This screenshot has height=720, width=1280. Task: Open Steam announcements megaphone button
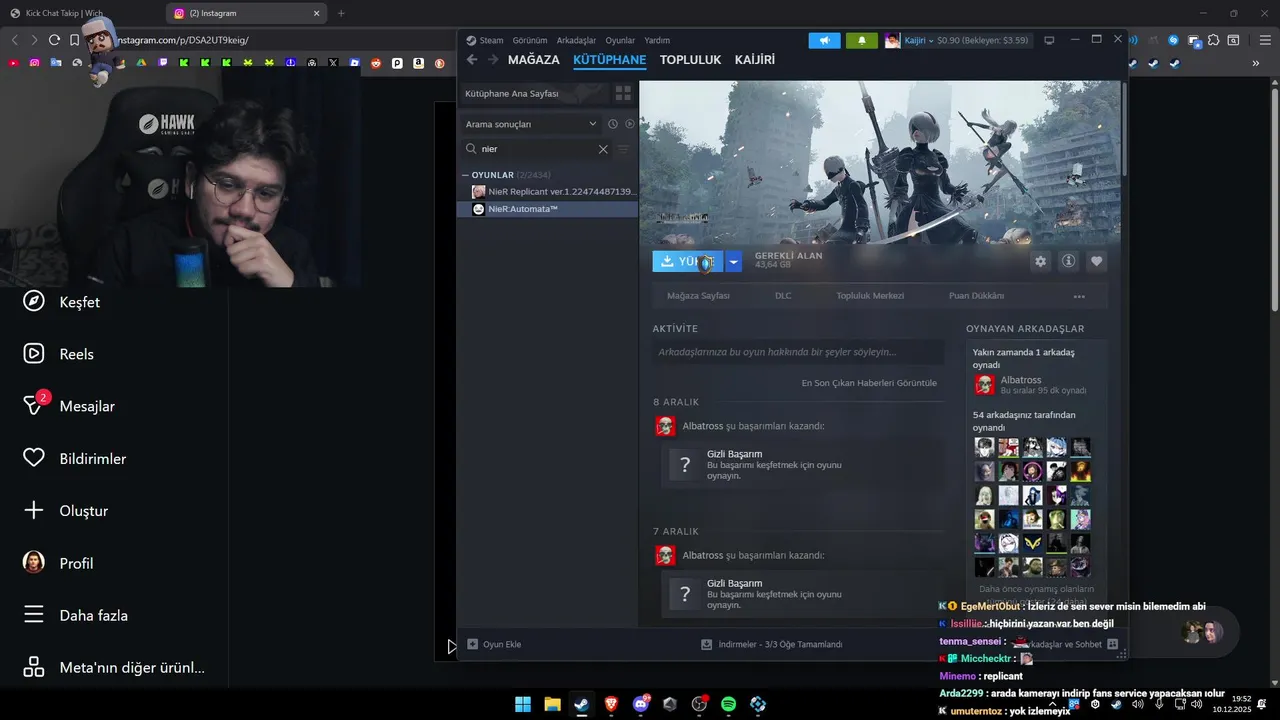point(824,40)
